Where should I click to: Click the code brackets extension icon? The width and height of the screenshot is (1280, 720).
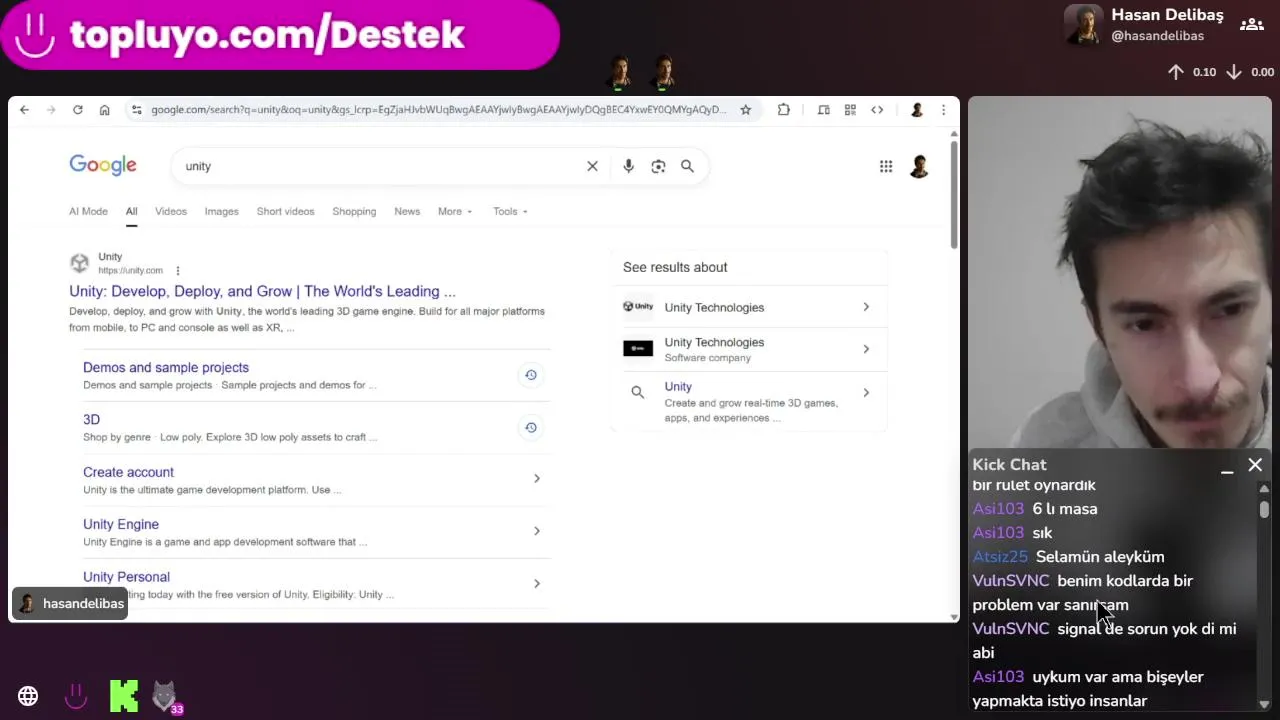coord(877,110)
